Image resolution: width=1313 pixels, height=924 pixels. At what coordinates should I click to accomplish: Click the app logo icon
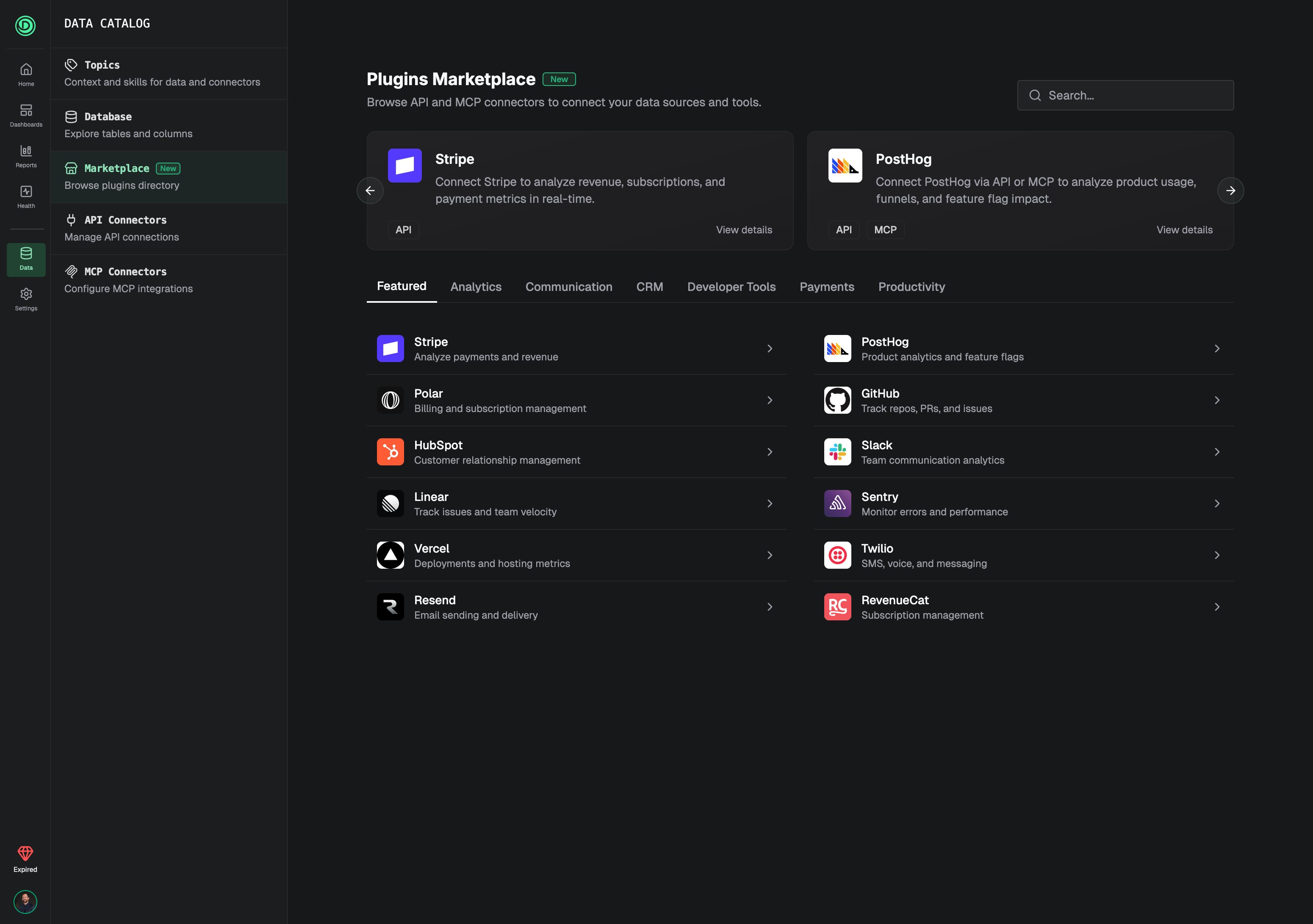(25, 26)
